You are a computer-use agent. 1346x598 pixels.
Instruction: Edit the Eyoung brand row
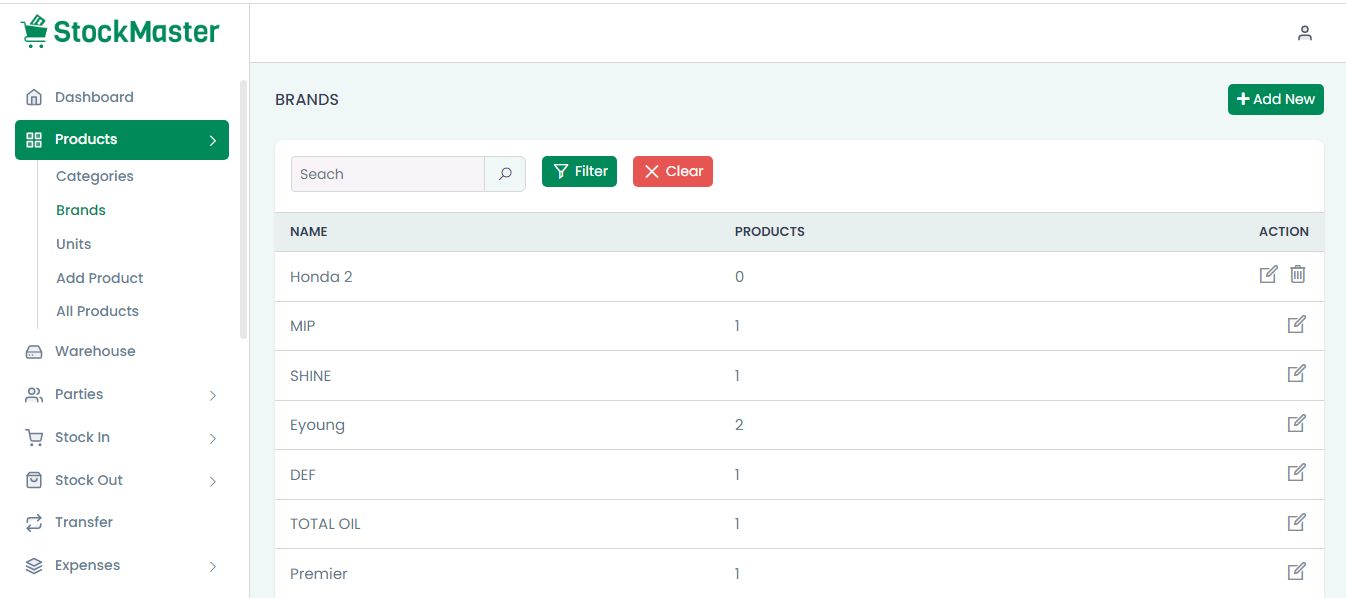(x=1296, y=423)
